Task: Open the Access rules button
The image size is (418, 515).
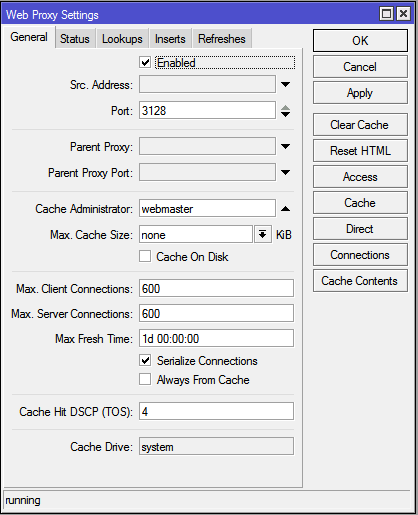Action: click(x=360, y=177)
